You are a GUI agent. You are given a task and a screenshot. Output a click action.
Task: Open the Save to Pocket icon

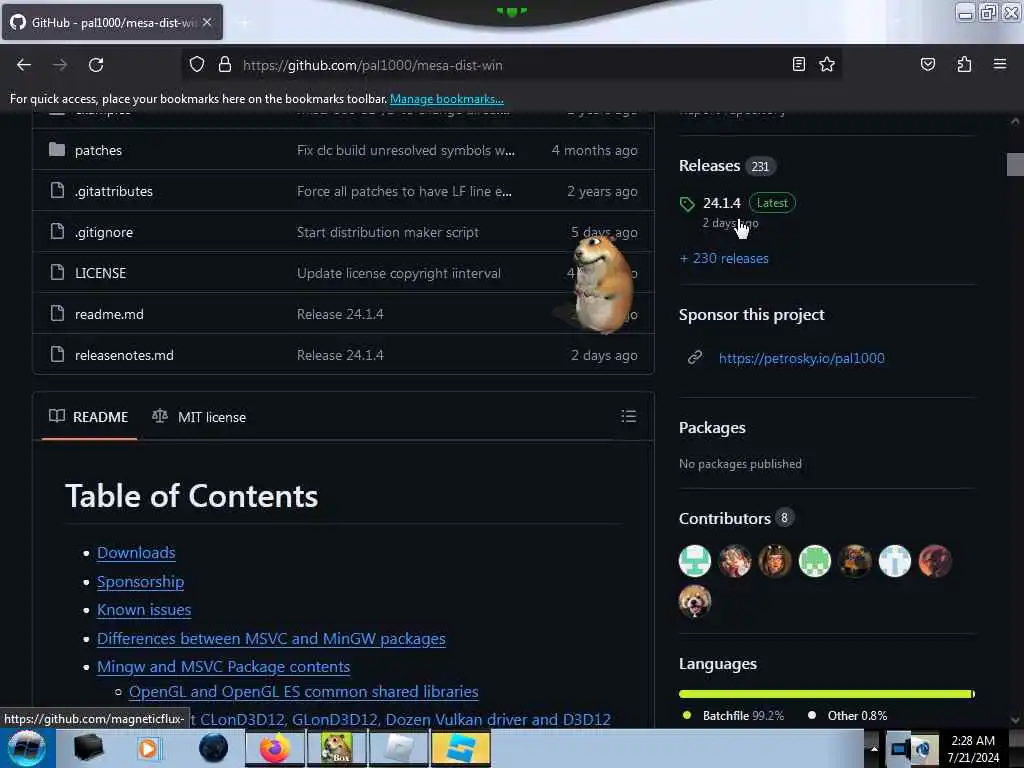pos(927,64)
